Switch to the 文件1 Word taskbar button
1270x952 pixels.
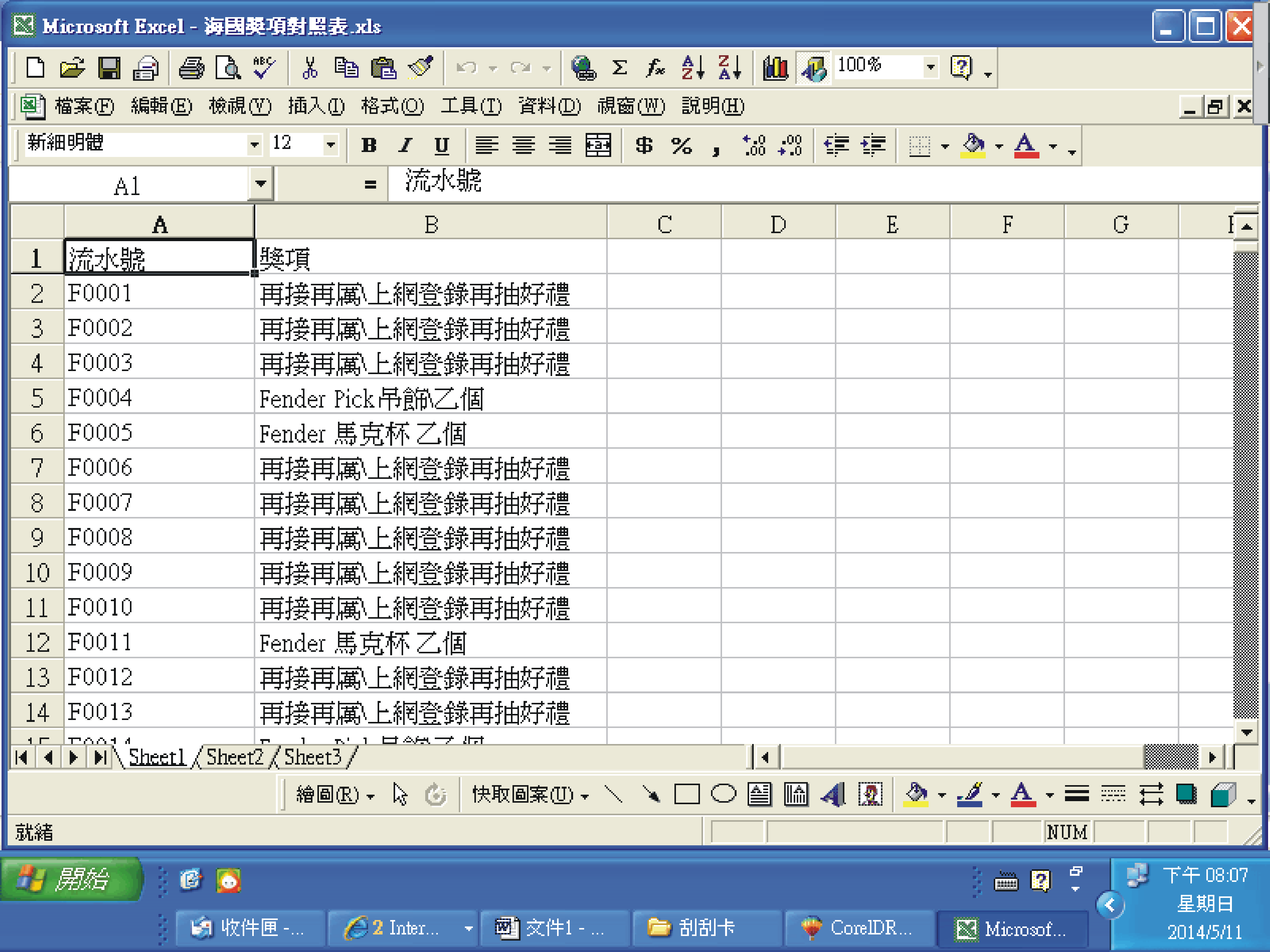click(x=555, y=928)
